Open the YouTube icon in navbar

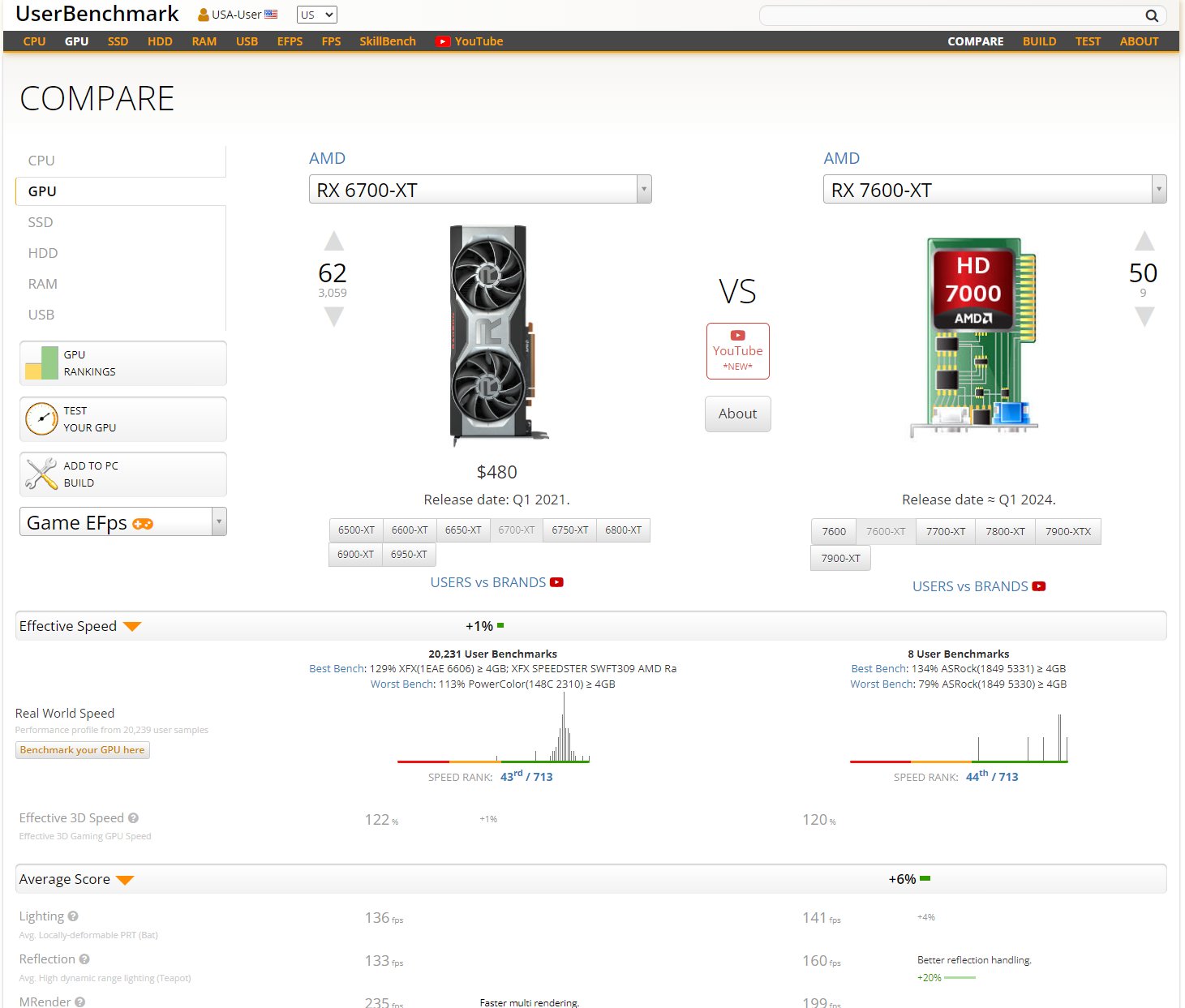(442, 41)
